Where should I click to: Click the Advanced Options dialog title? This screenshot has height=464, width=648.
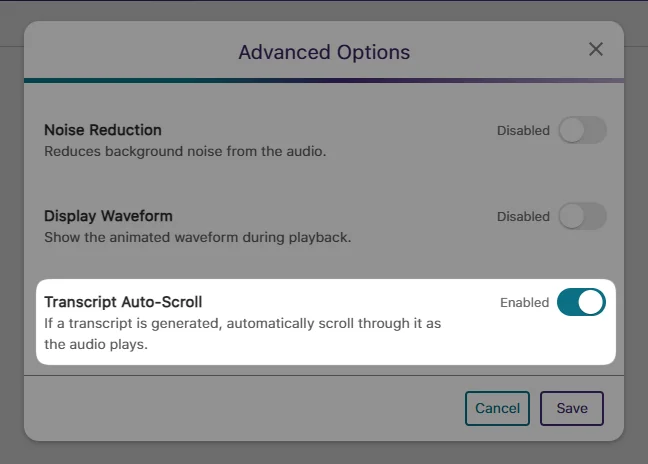(x=324, y=52)
